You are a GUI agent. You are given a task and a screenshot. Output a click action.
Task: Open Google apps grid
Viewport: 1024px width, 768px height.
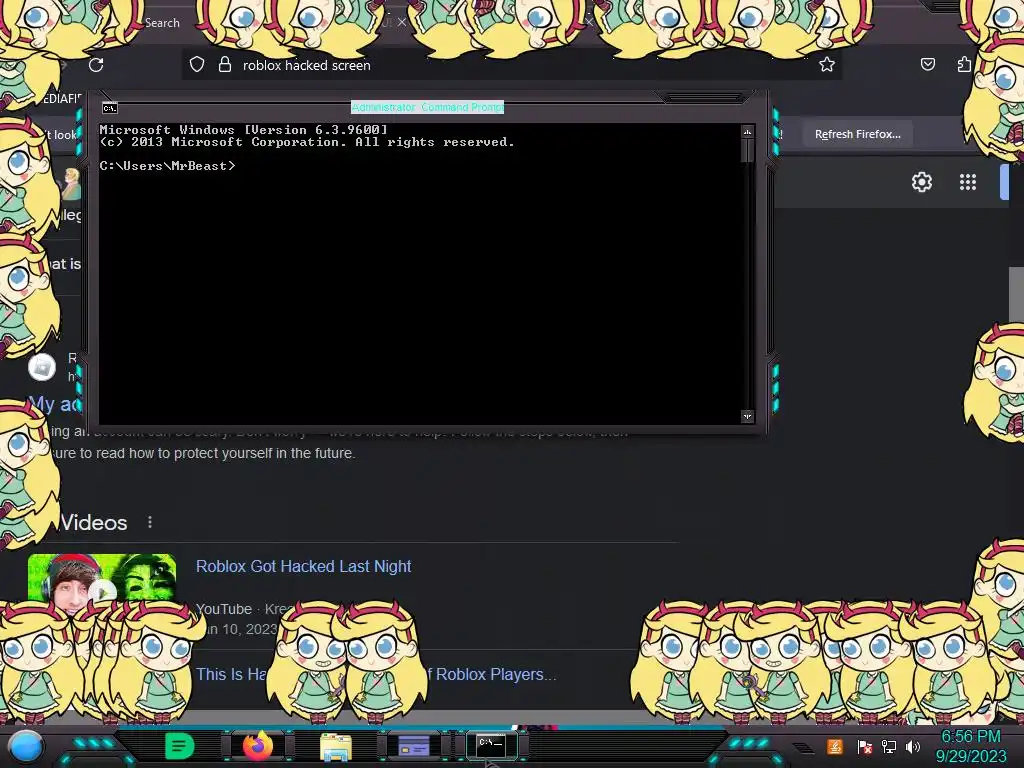(968, 182)
